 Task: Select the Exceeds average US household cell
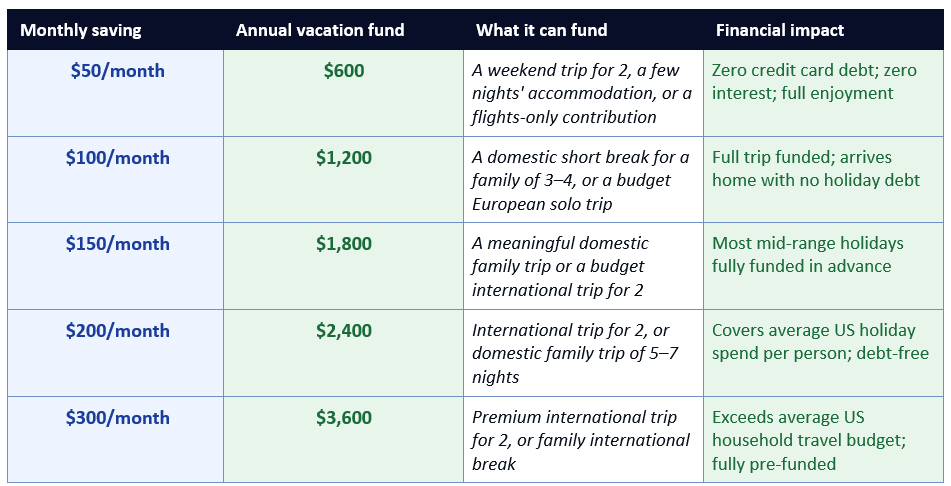pyautogui.click(x=824, y=440)
